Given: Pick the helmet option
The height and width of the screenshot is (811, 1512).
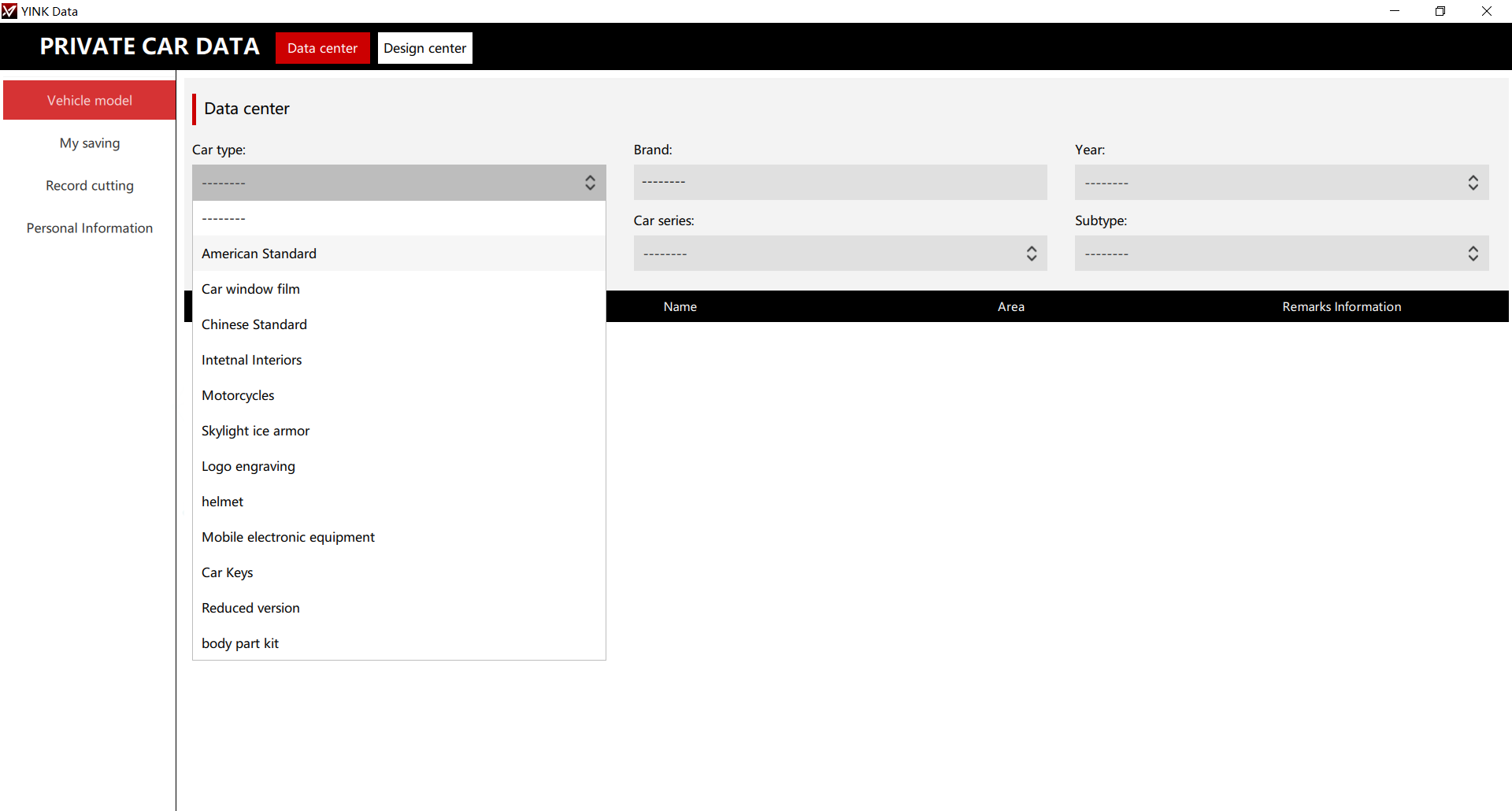Looking at the screenshot, I should point(223,502).
